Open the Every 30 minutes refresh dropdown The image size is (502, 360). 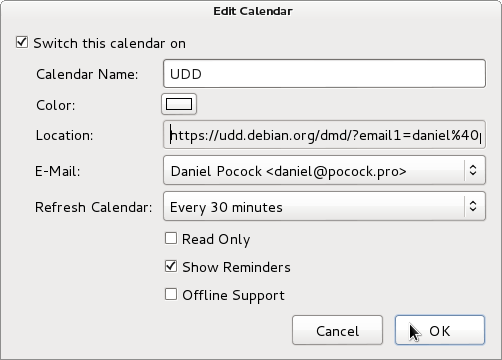click(324, 206)
